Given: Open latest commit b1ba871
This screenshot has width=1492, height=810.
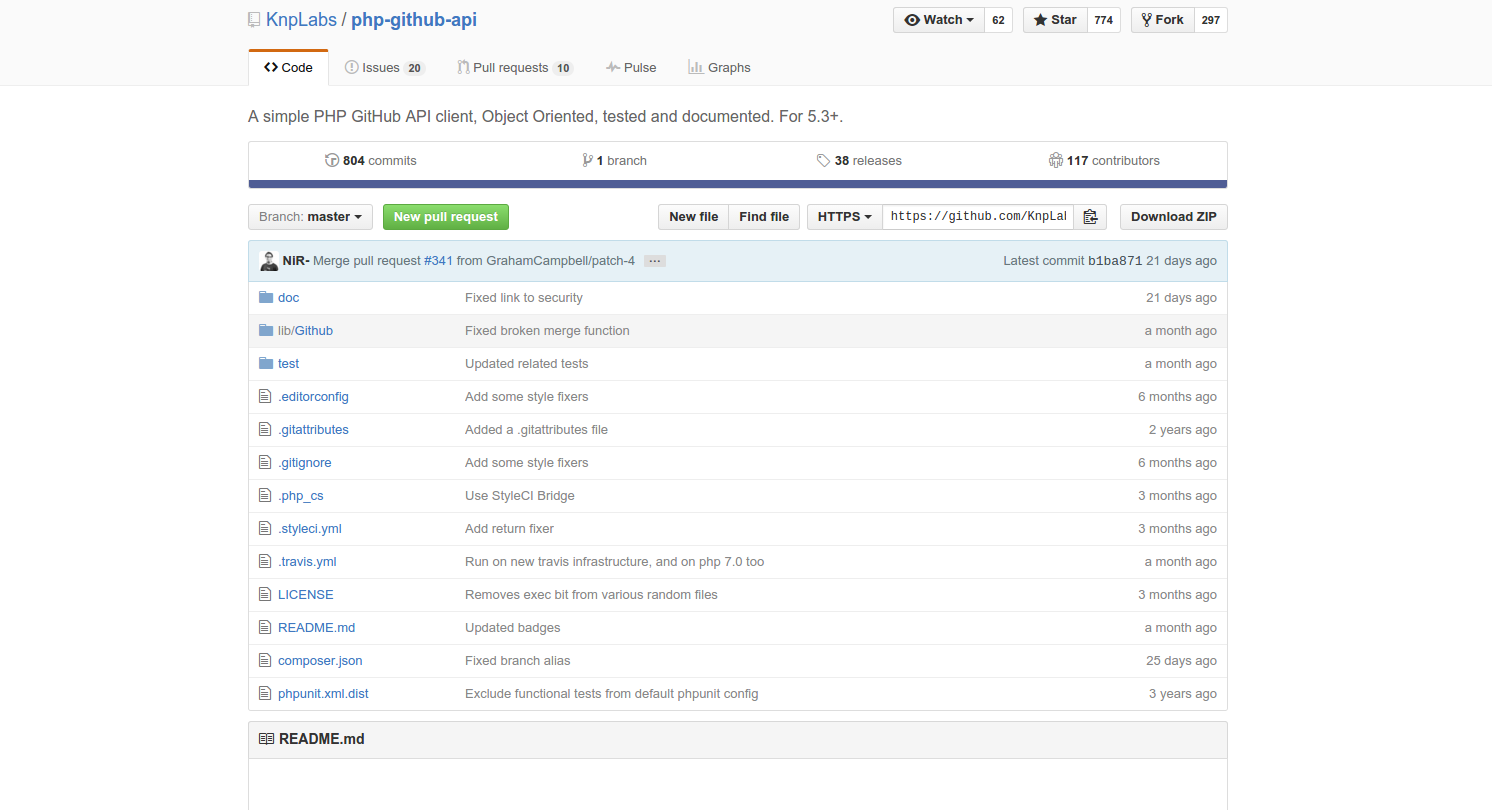Looking at the screenshot, I should (1115, 261).
